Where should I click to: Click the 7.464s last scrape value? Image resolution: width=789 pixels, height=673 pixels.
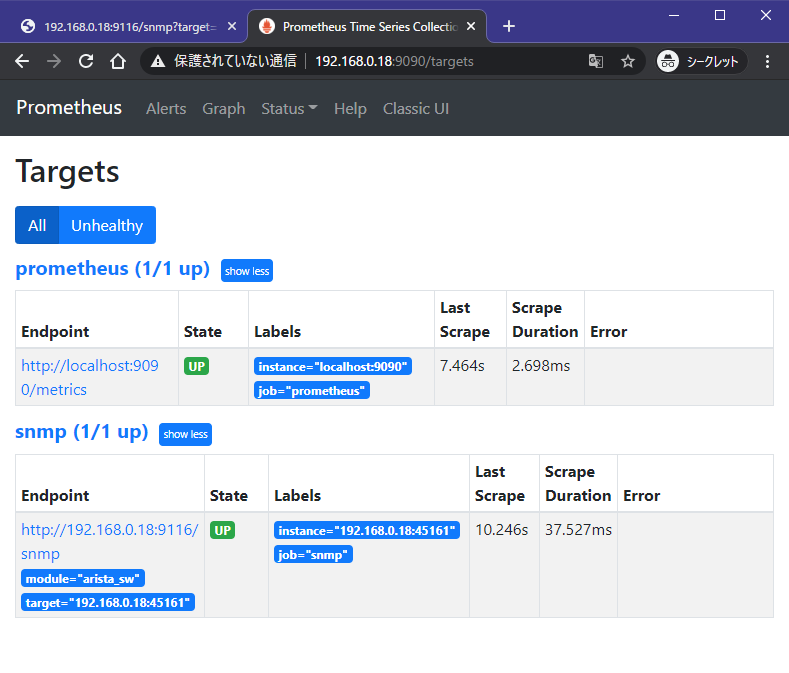pos(462,366)
